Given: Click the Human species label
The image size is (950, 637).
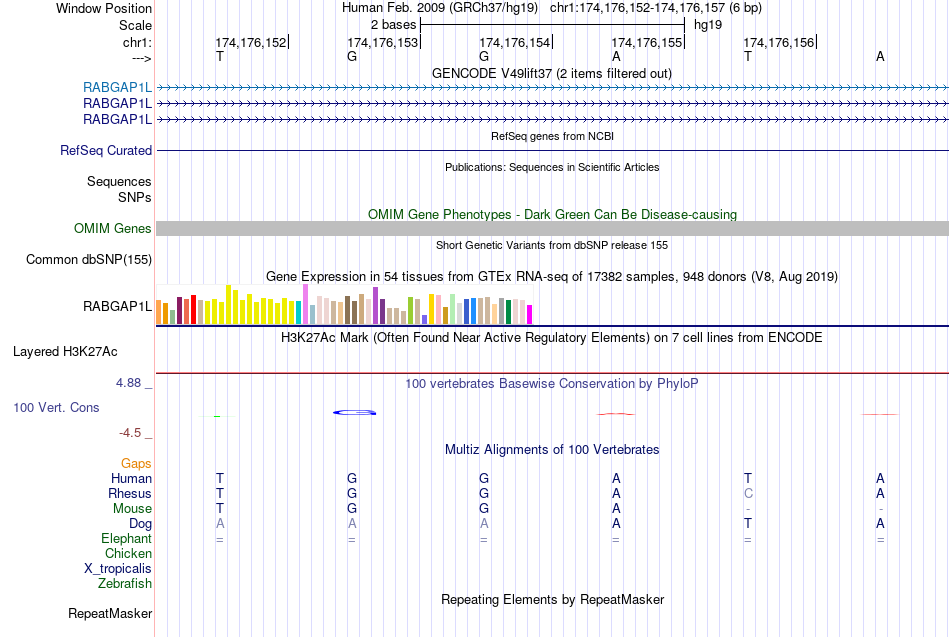Looking at the screenshot, I should [x=131, y=478].
